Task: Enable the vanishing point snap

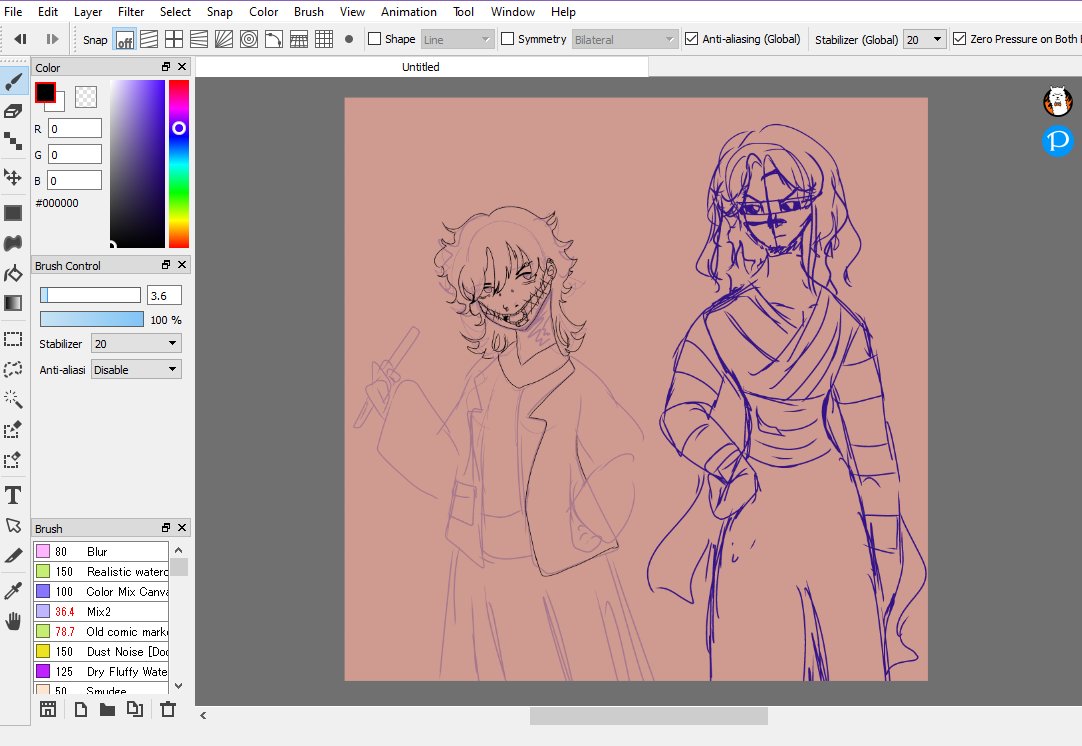Action: click(x=199, y=39)
